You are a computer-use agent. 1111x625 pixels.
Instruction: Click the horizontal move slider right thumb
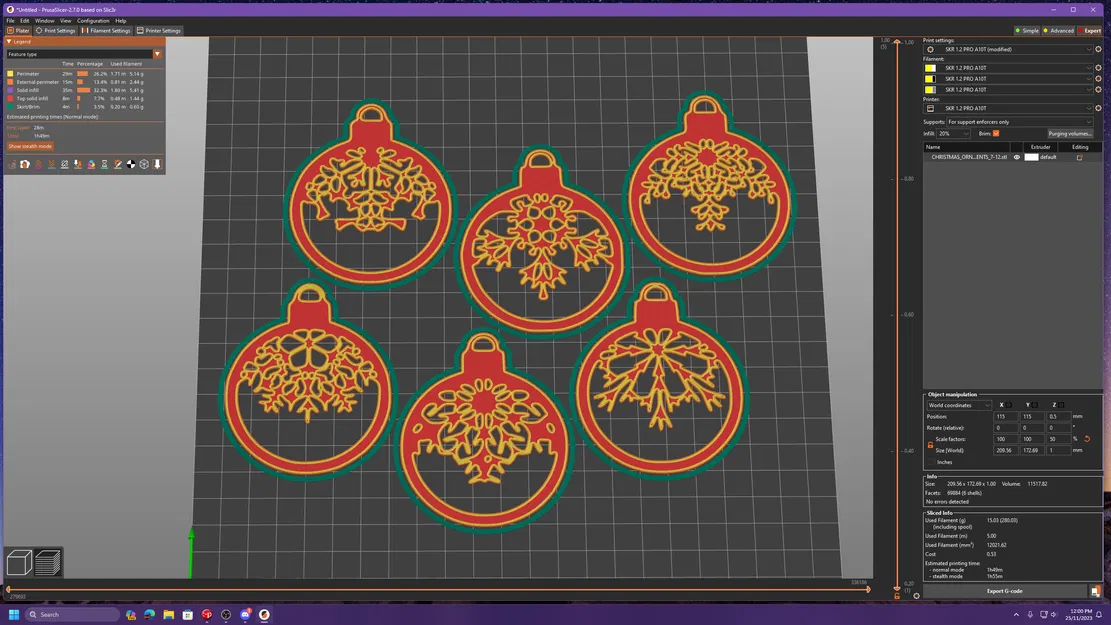click(869, 589)
